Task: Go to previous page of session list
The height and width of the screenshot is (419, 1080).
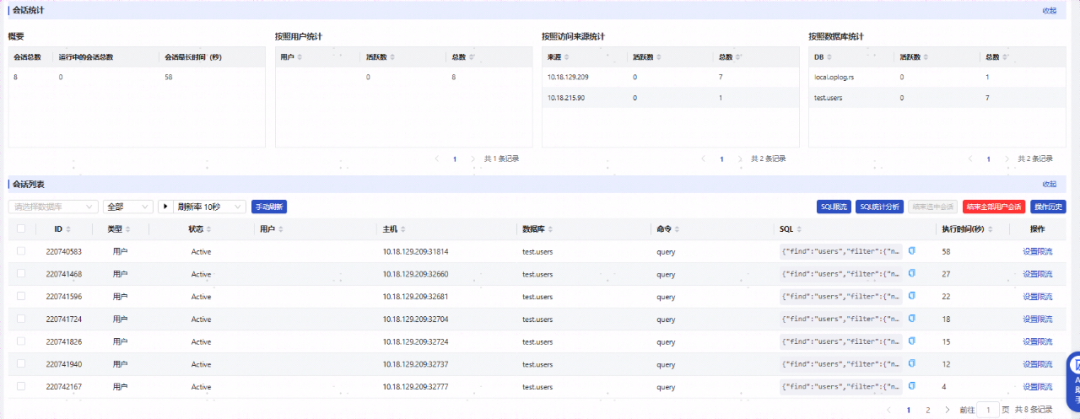Action: pyautogui.click(x=889, y=409)
